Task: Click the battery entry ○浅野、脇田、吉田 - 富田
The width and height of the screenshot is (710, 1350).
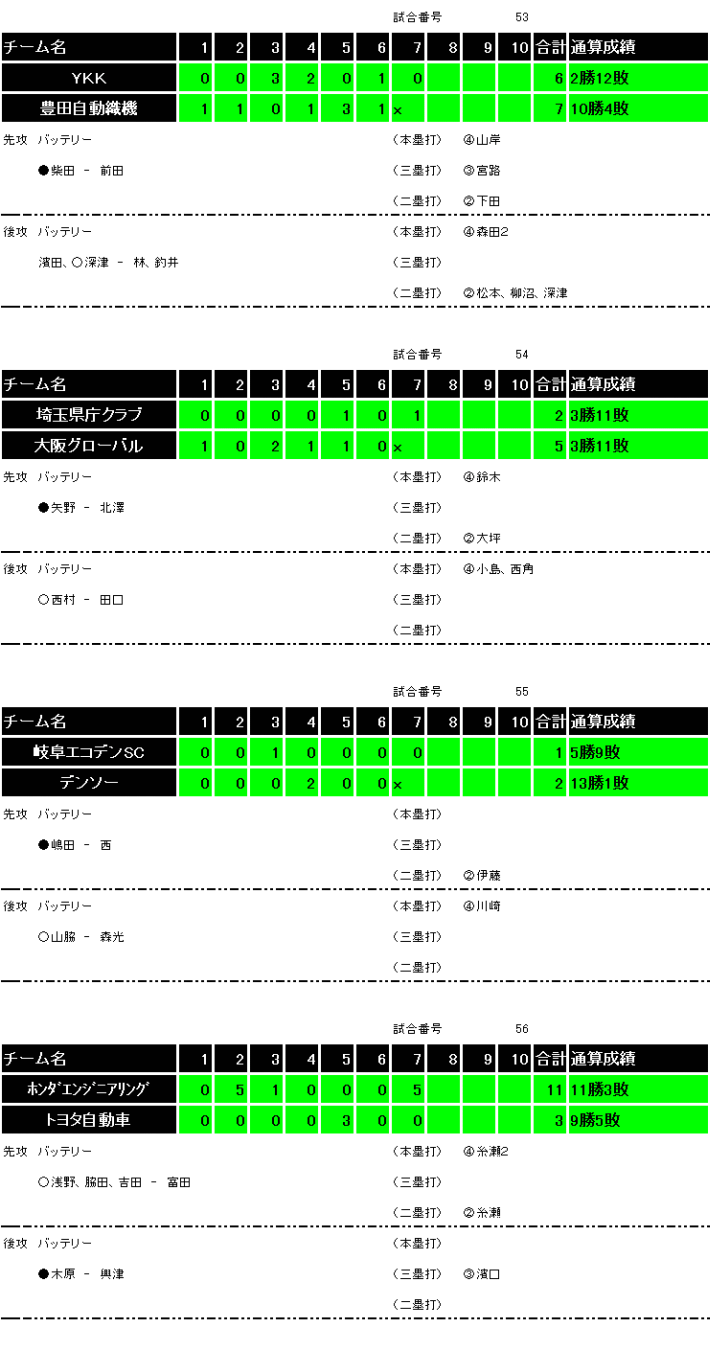Action: (x=114, y=1182)
